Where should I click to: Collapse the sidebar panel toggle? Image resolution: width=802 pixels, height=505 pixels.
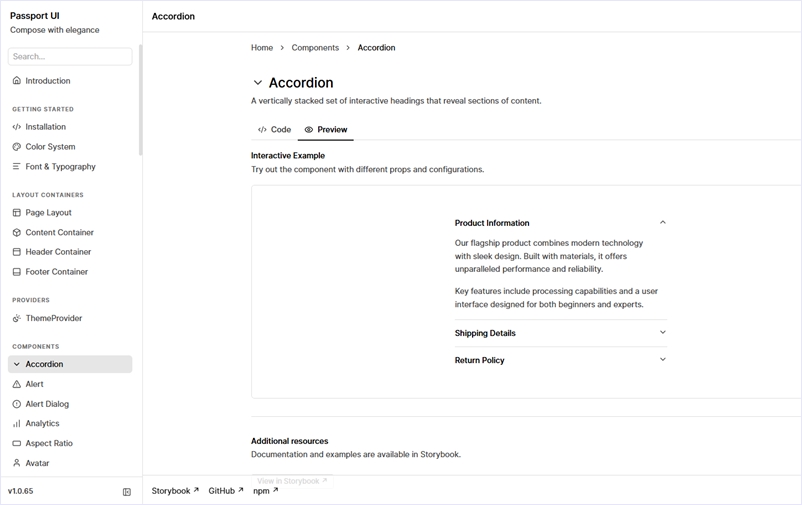(127, 492)
